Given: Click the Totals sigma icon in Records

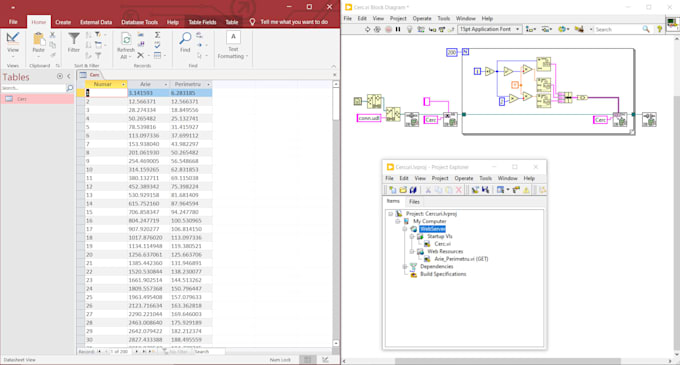Looking at the screenshot, I should [157, 35].
